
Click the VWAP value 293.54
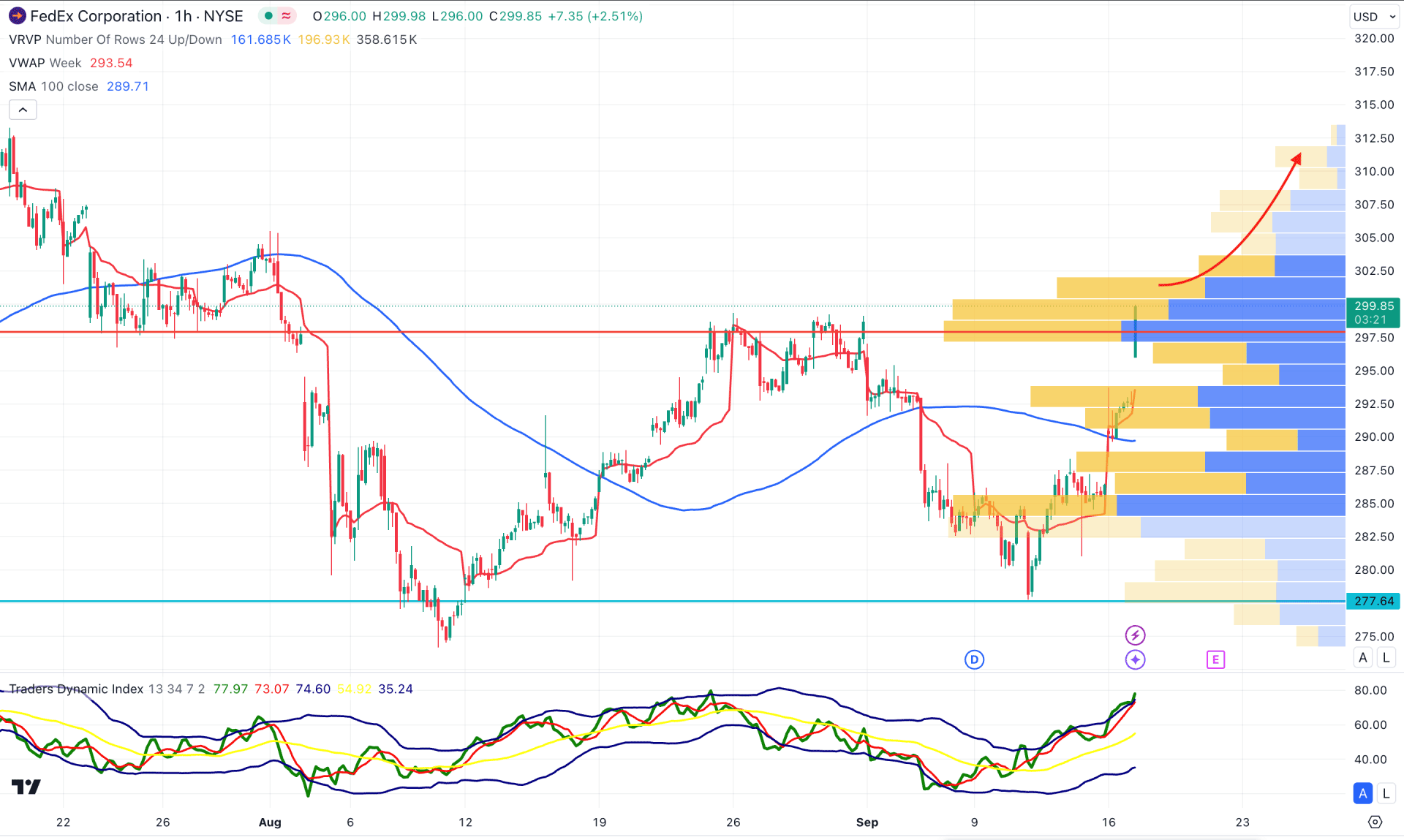(x=111, y=63)
